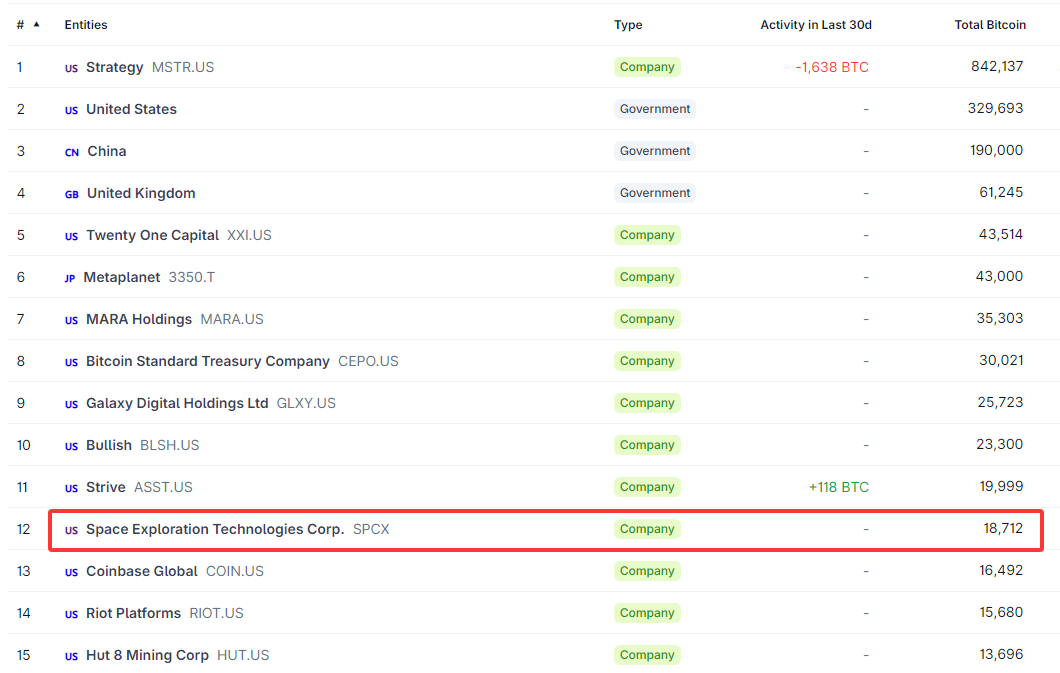Open the Strategy entity link
Viewport: 1060px width, 673px height.
(114, 67)
